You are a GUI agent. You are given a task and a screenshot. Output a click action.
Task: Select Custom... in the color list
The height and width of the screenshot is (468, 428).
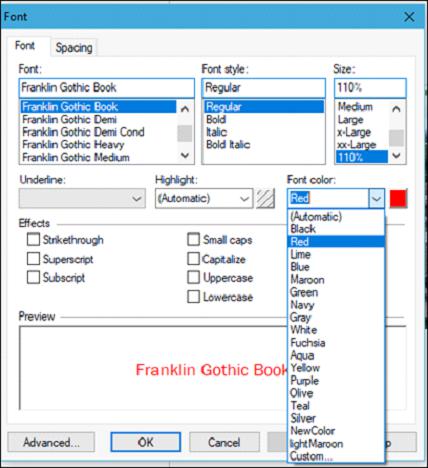click(311, 456)
